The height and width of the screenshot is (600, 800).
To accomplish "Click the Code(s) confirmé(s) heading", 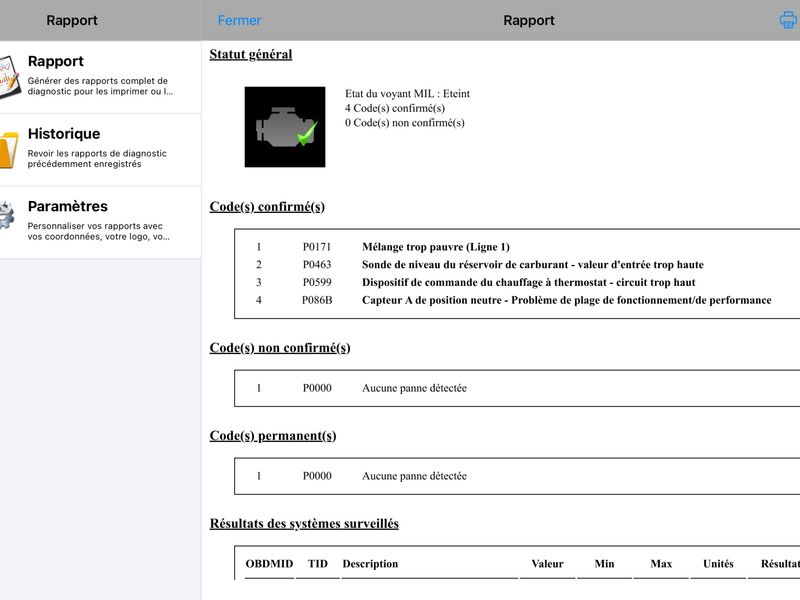I will click(267, 207).
